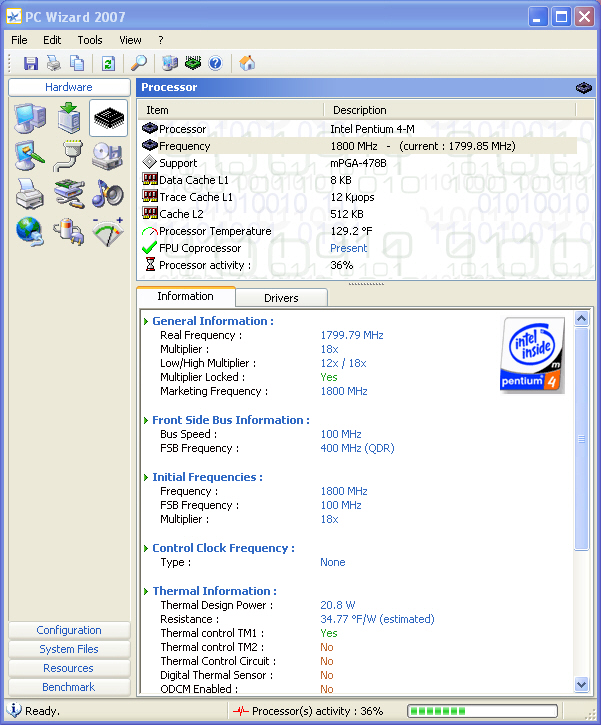Open the Mainboard icon with green arrow
This screenshot has width=601, height=725.
(69, 118)
